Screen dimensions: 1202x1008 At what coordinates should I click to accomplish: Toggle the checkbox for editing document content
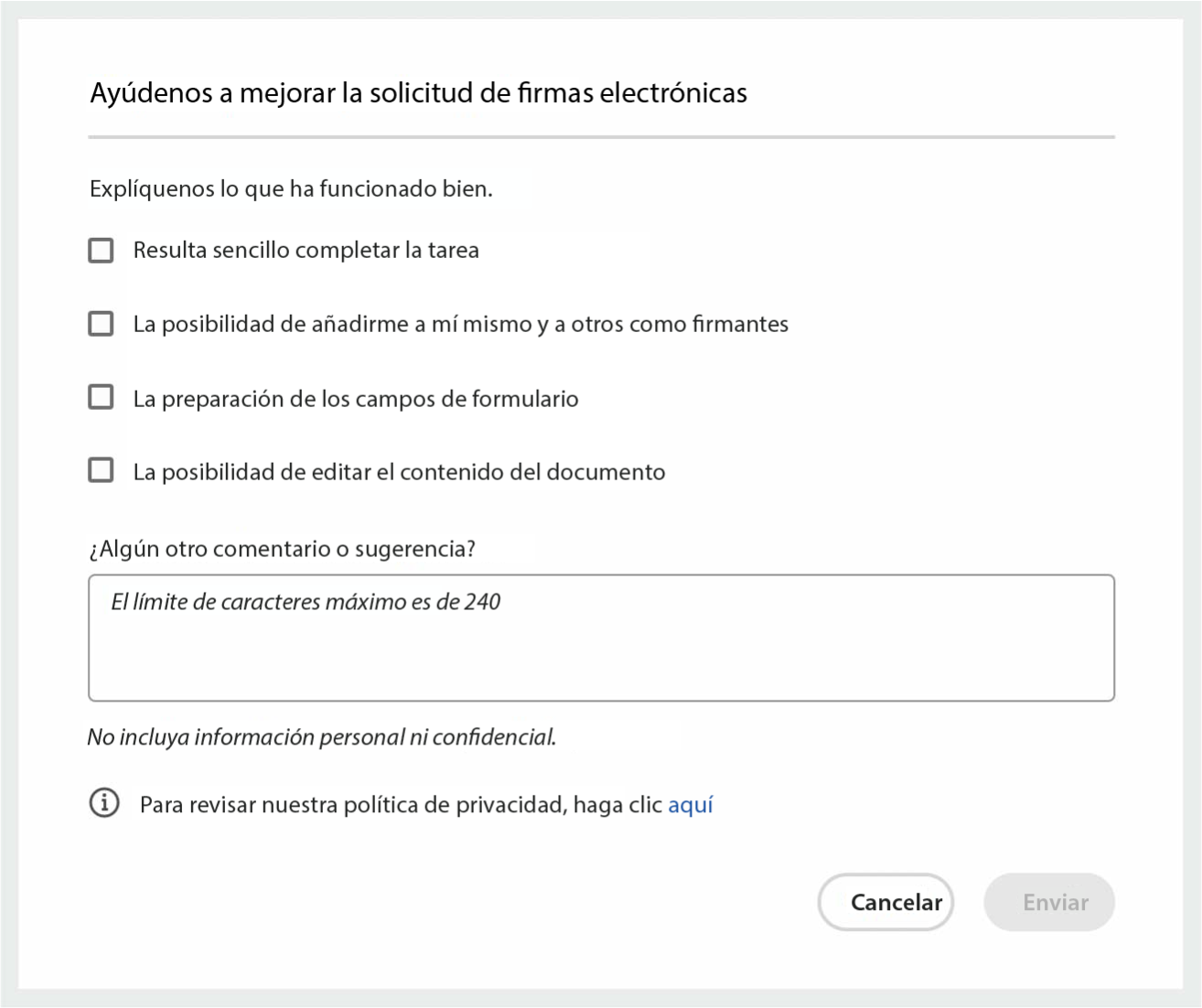tap(101, 470)
